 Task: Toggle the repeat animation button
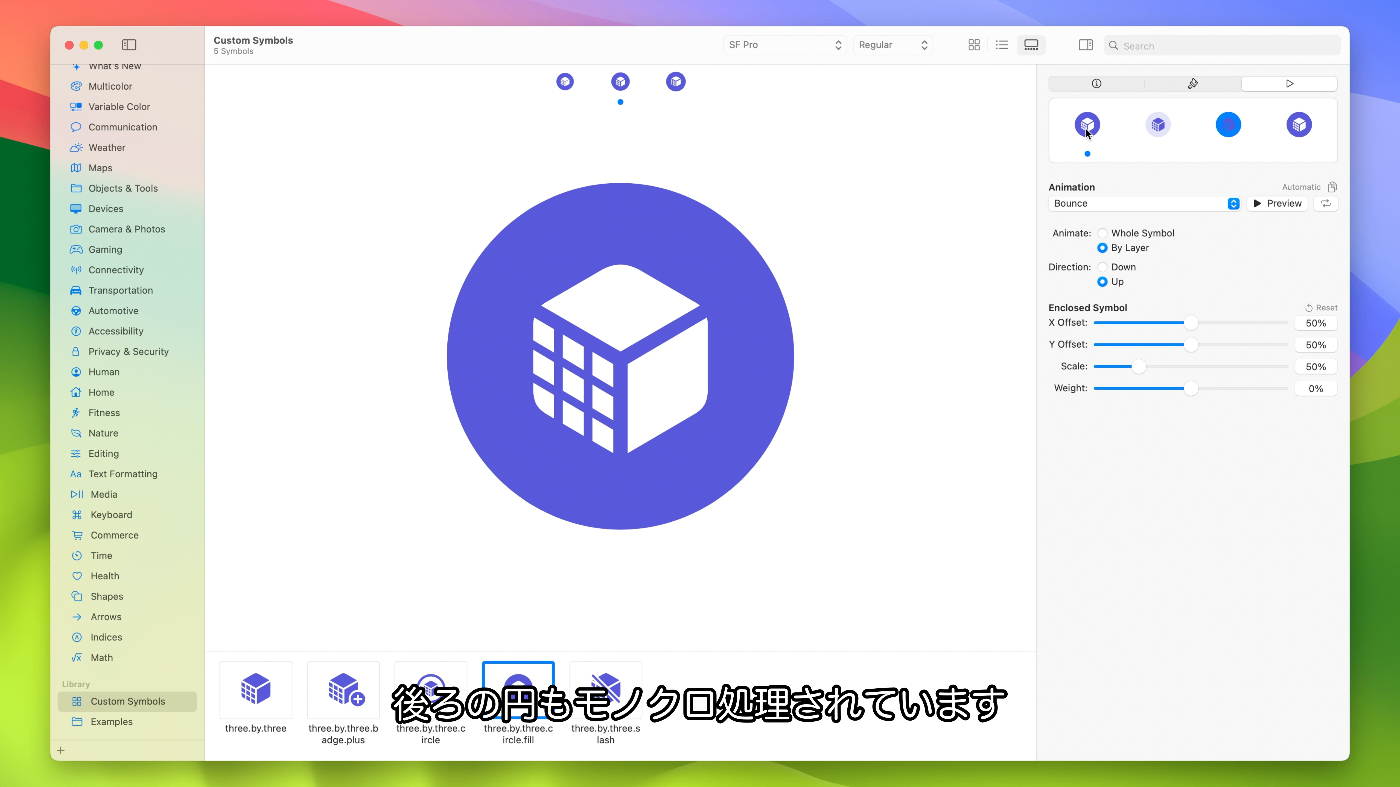[1326, 204]
